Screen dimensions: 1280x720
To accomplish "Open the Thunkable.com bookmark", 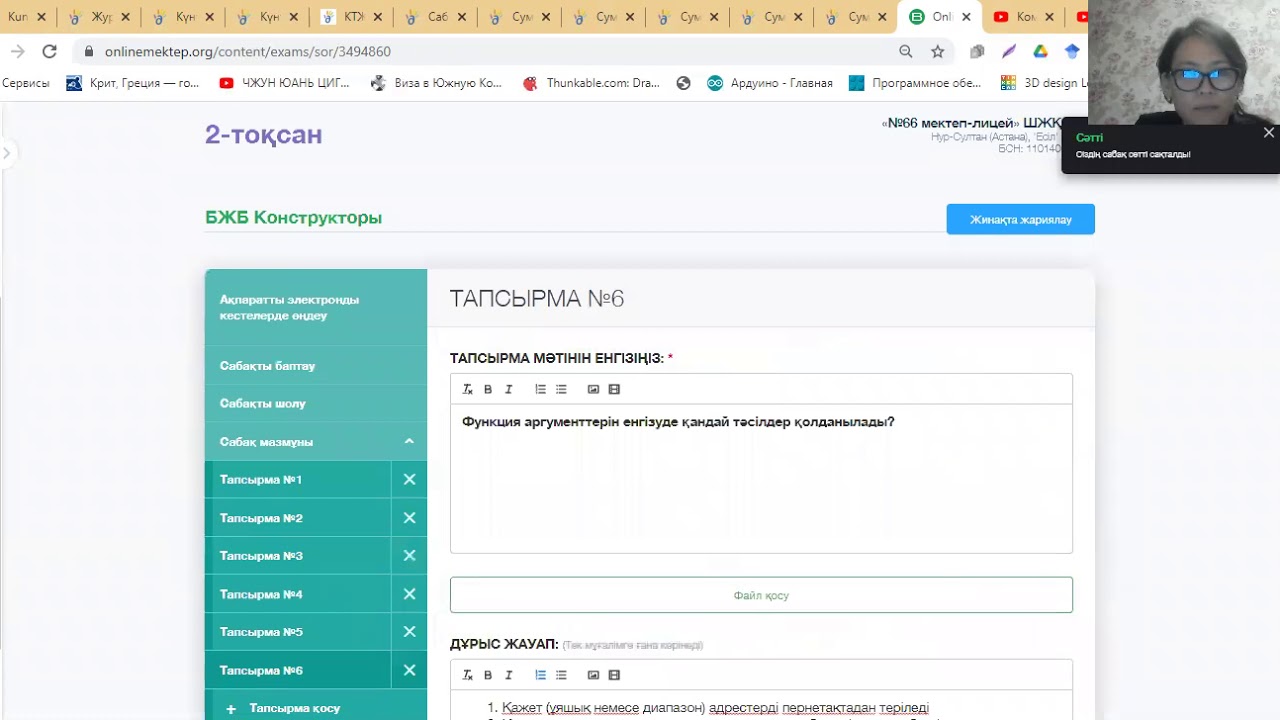I will [591, 83].
